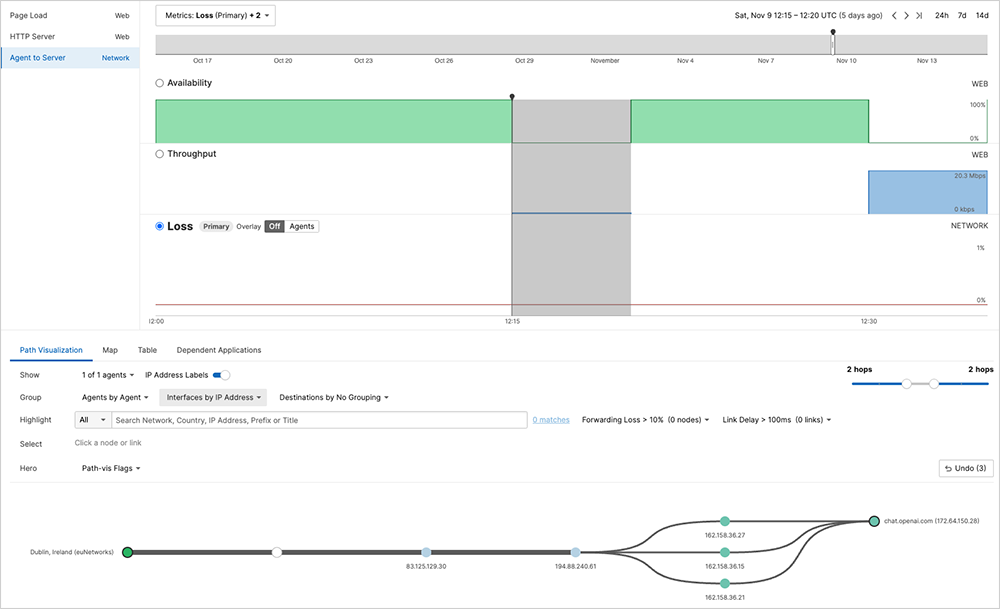Viewport: 1000px width, 609px height.
Task: Click the Dublin, Ireland agent node
Action: pos(127,552)
